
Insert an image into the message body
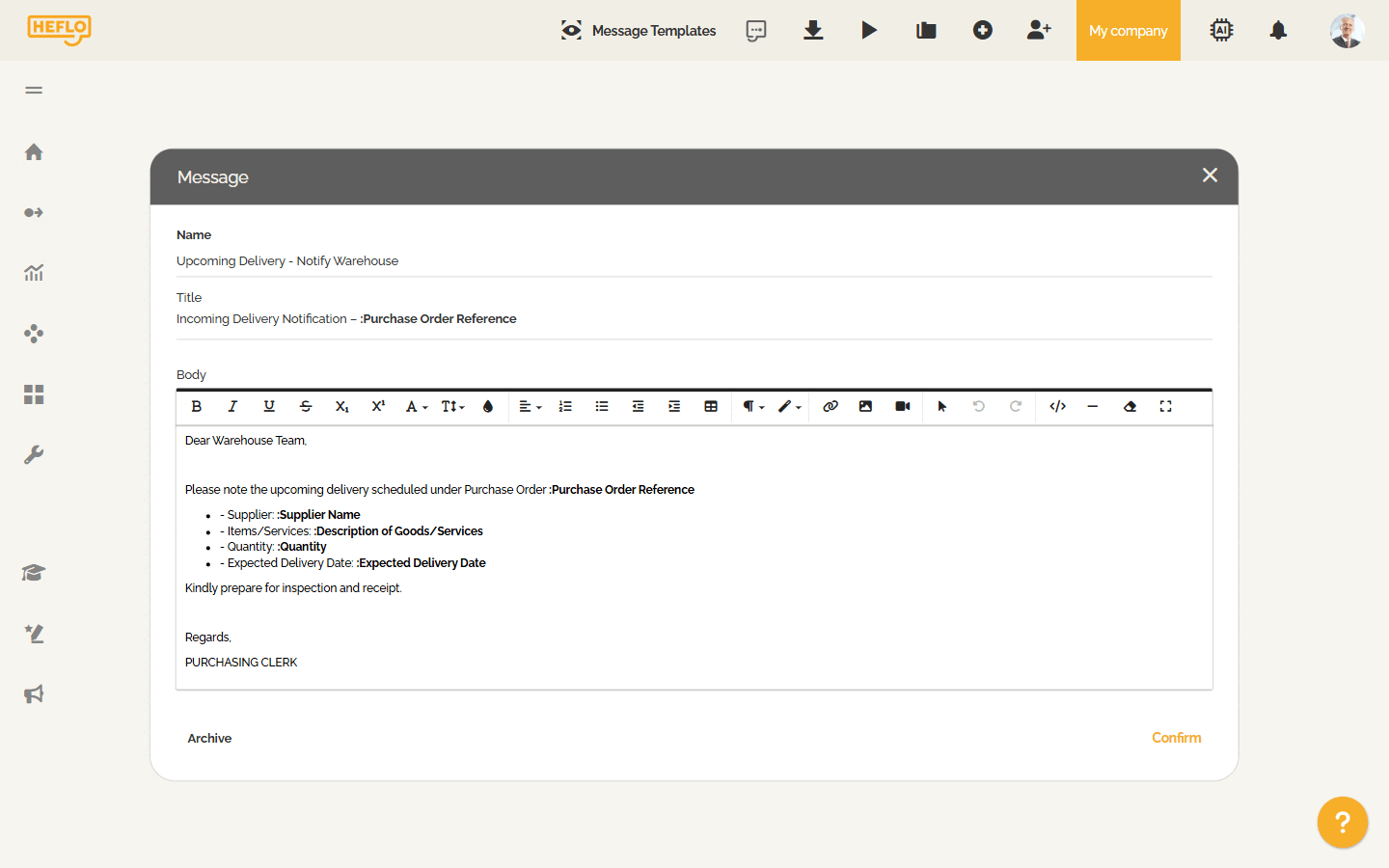point(865,407)
